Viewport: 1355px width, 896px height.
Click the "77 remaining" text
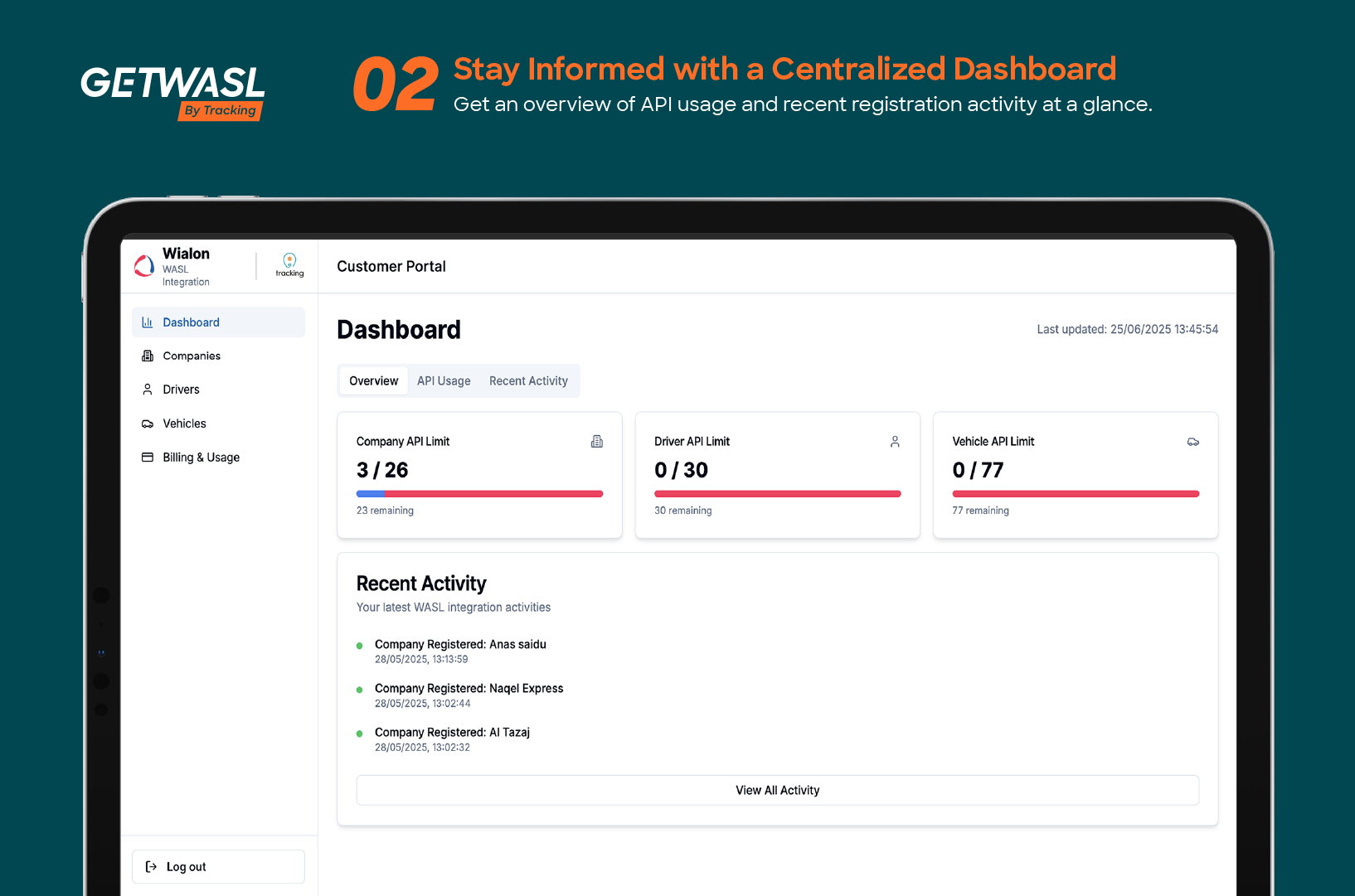click(x=981, y=511)
